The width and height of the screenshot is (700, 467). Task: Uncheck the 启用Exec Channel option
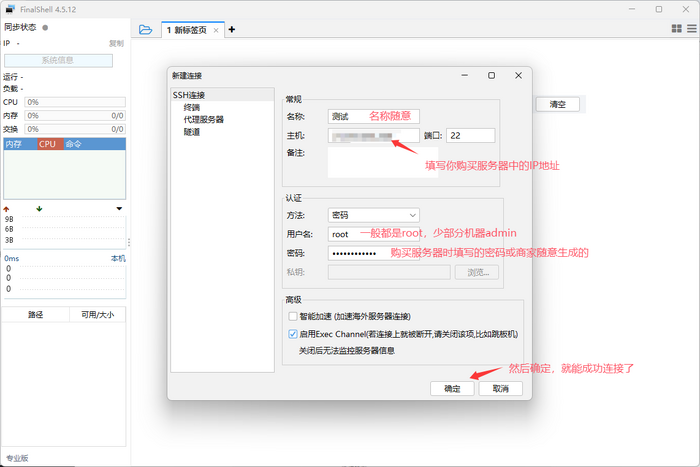pyautogui.click(x=292, y=334)
